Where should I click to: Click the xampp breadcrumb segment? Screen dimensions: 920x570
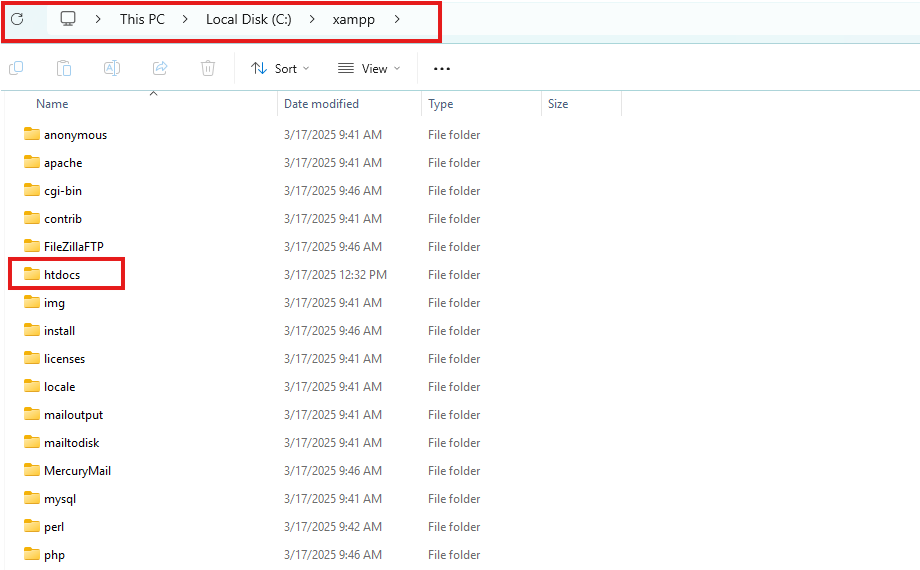click(x=354, y=19)
